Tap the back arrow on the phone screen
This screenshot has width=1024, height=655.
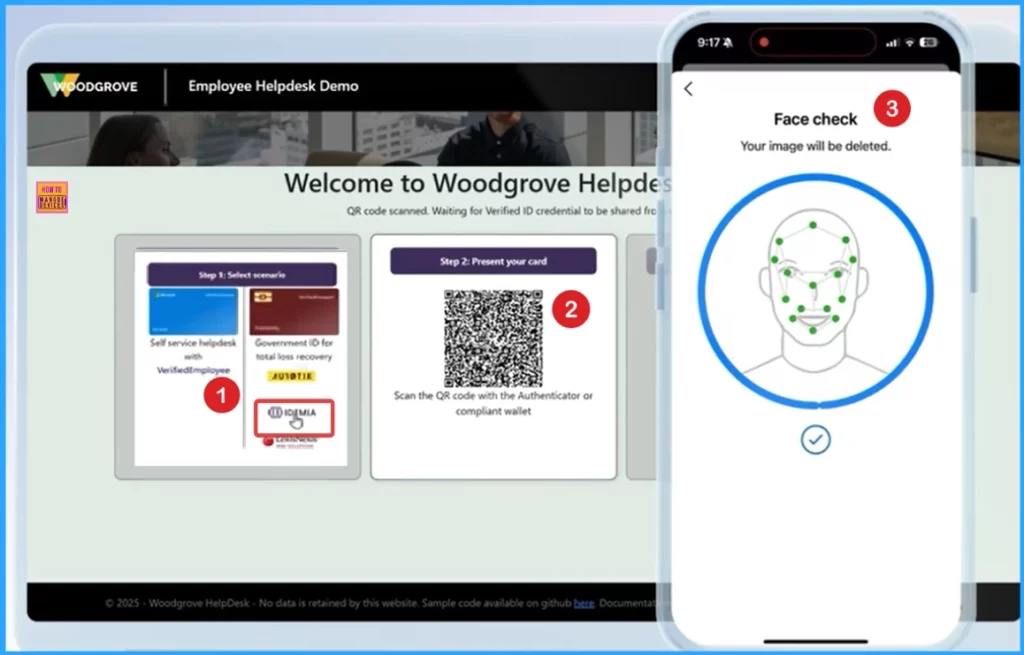[x=688, y=89]
